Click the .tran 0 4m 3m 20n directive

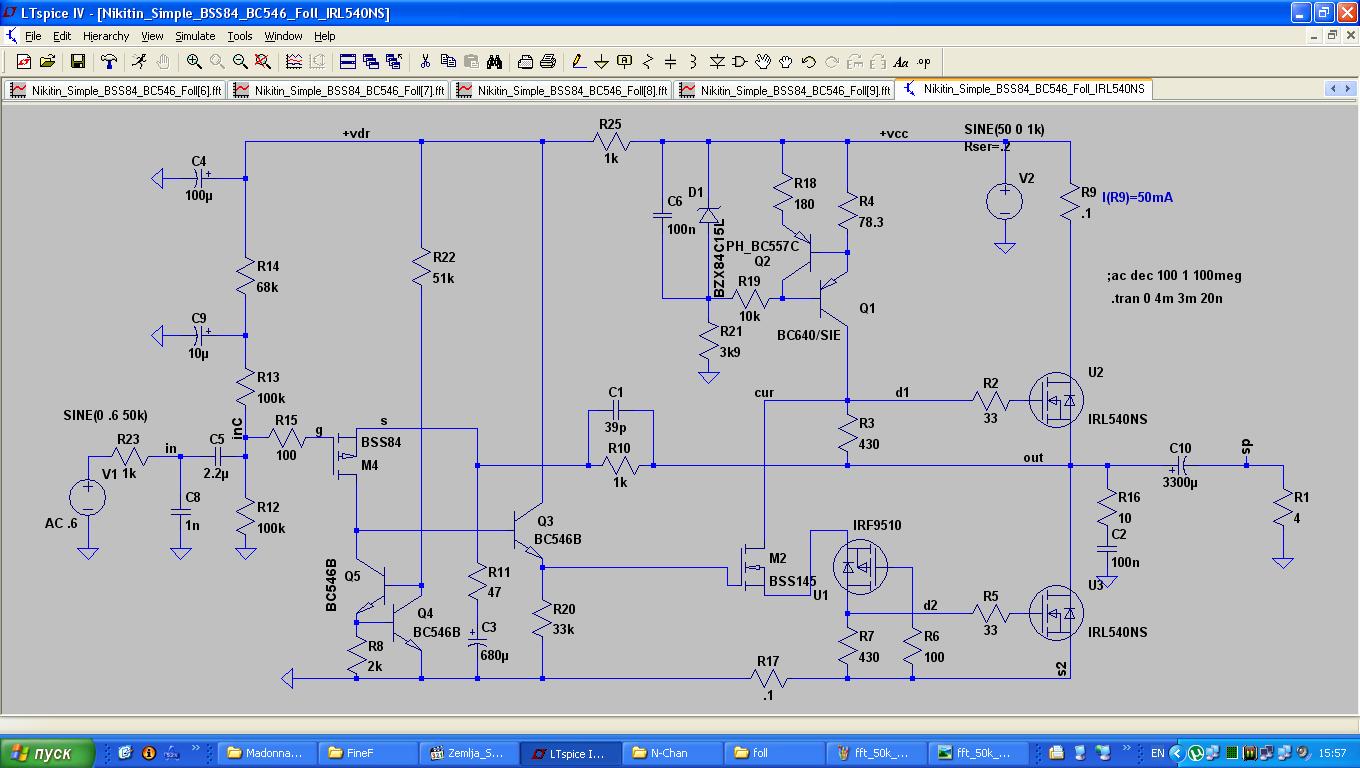coord(1167,298)
